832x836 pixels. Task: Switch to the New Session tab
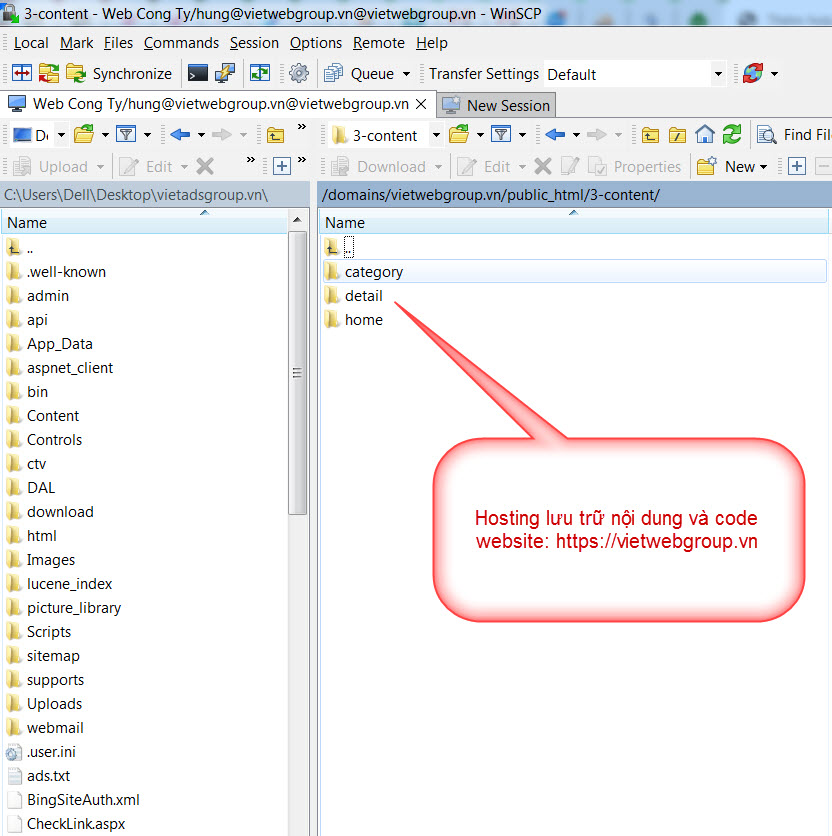(x=496, y=105)
